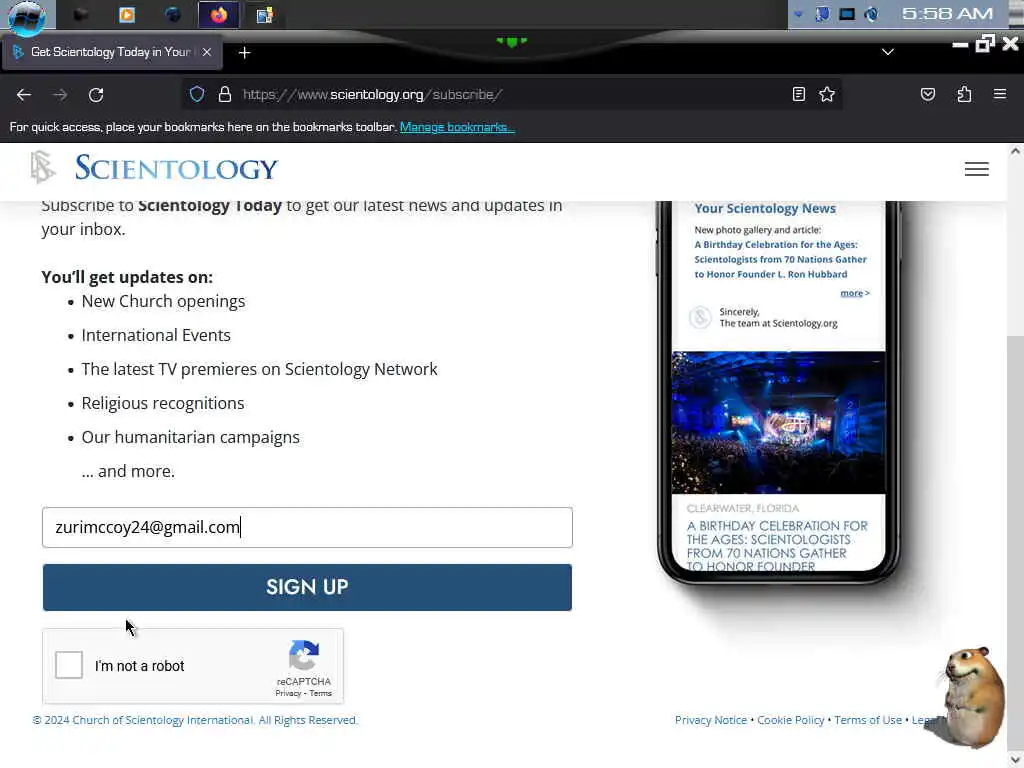Close the Get Scientology Today tab

click(x=207, y=52)
